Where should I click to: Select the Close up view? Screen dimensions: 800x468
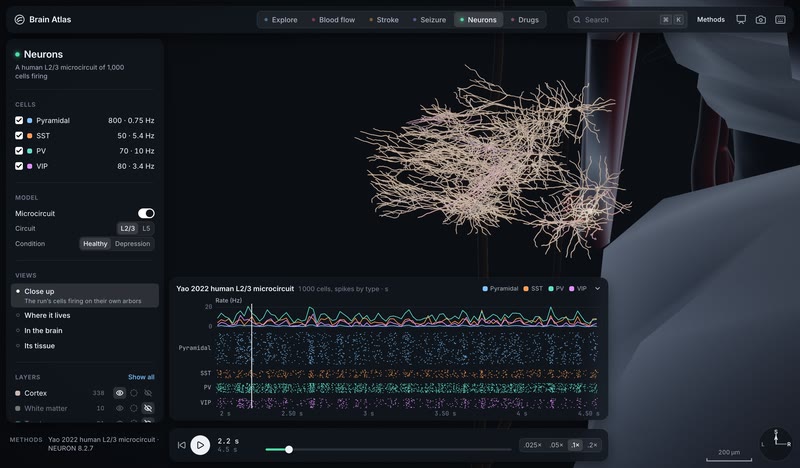(x=85, y=295)
